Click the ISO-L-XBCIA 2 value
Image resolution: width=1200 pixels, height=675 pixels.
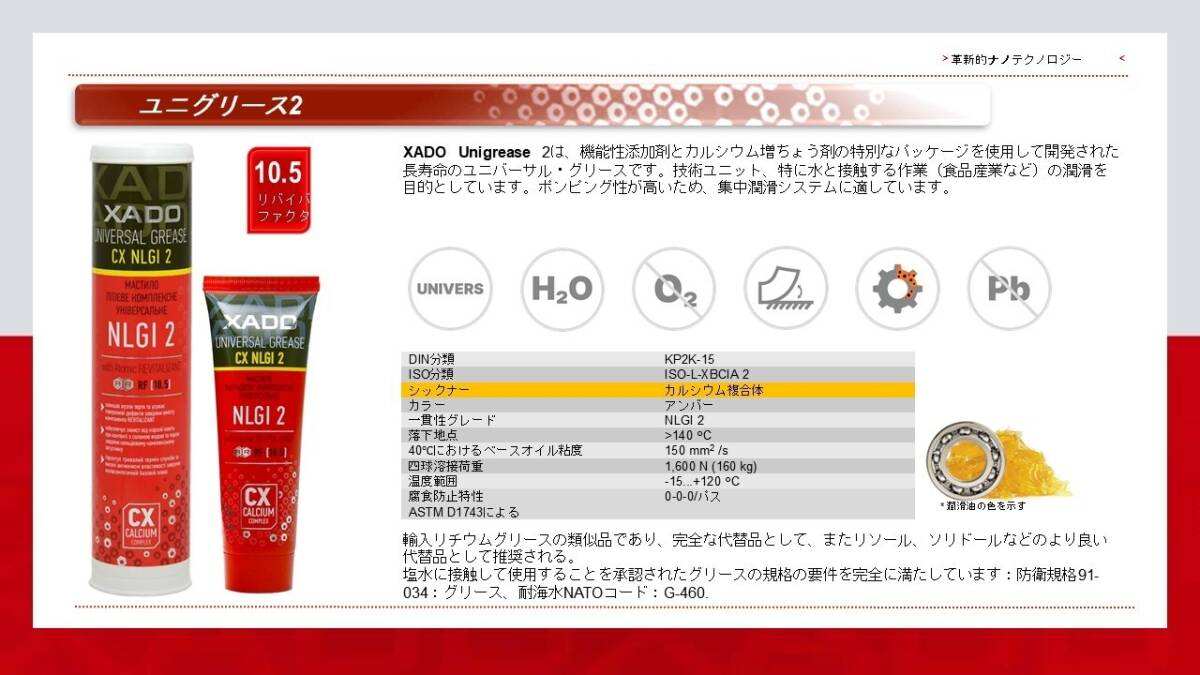707,374
